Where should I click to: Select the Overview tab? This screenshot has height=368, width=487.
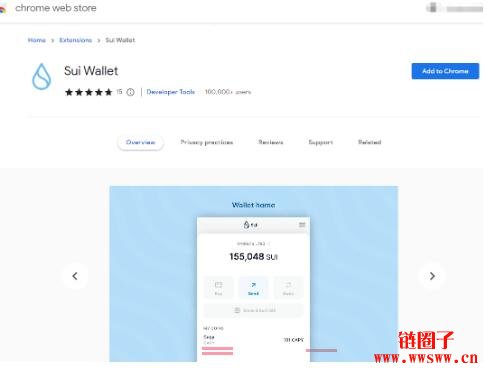point(140,142)
